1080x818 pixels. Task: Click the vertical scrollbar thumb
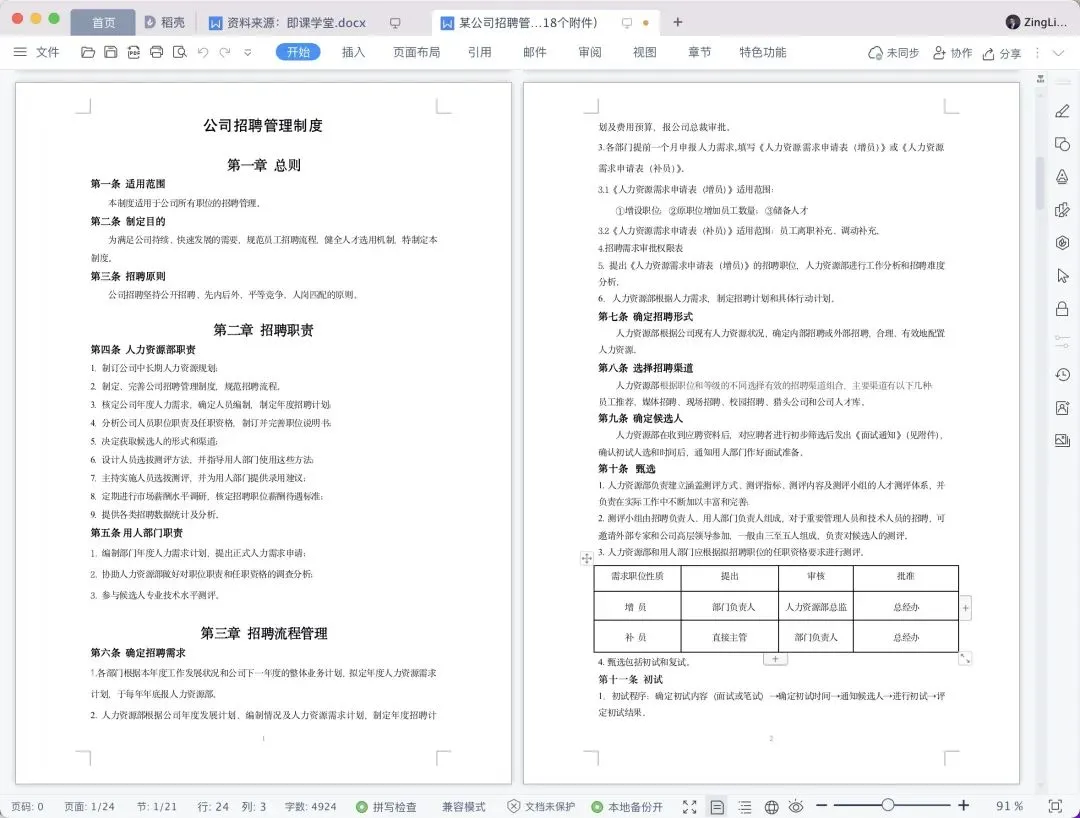[x=1040, y=183]
